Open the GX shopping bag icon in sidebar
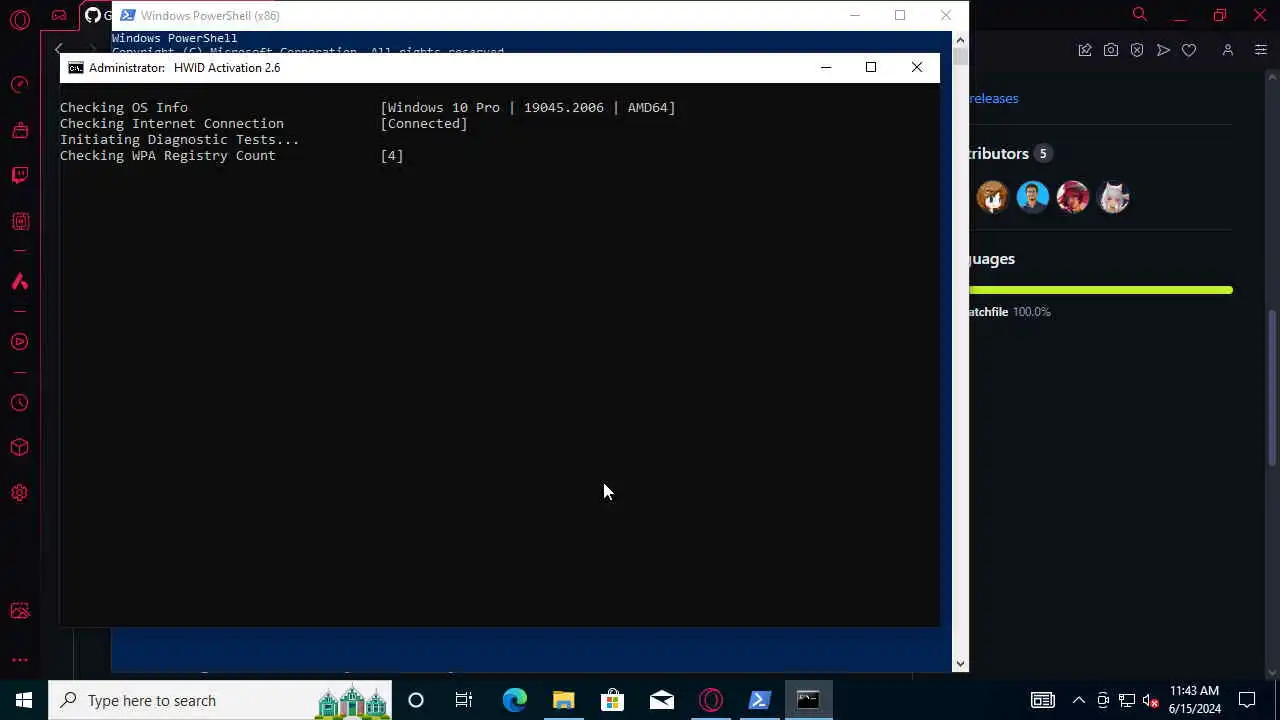 click(x=19, y=130)
